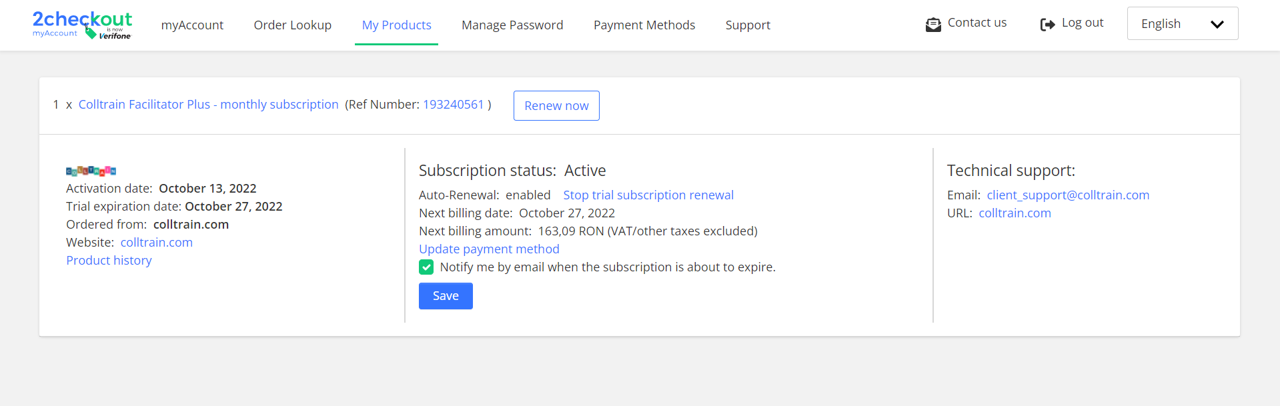Image resolution: width=1280 pixels, height=406 pixels.
Task: Click the 2checkout myAccount logo
Action: (x=82, y=25)
